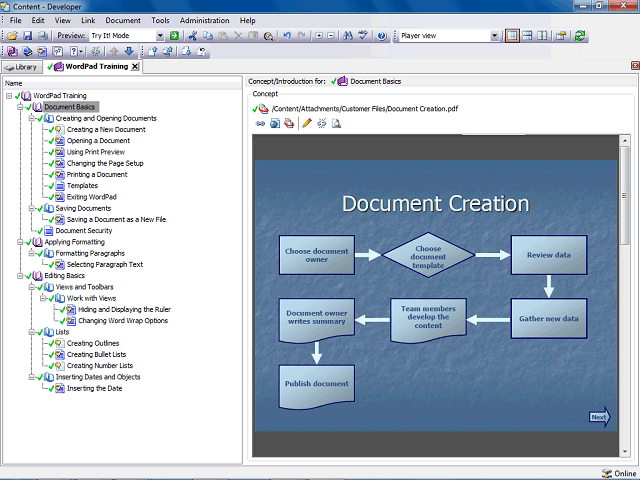This screenshot has height=480, width=640.
Task: Open the Preview mode dropdown
Action: 159,36
